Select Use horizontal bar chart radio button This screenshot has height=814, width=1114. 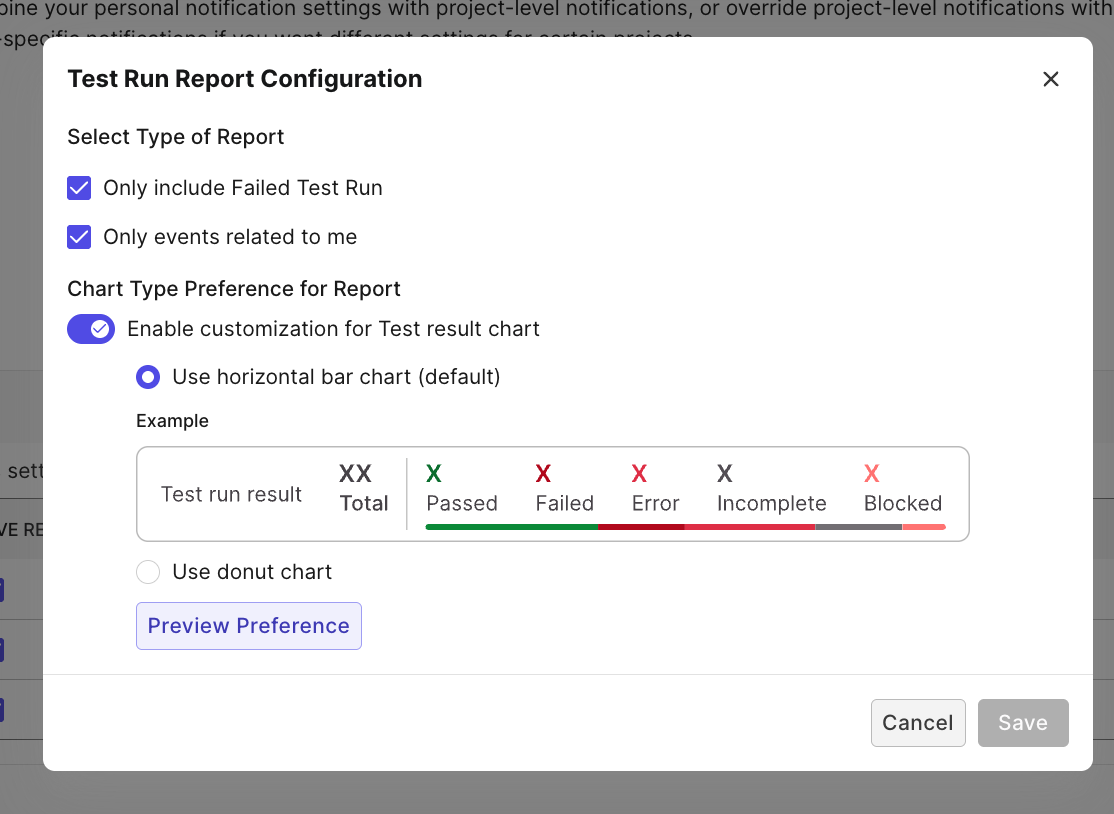click(x=148, y=377)
